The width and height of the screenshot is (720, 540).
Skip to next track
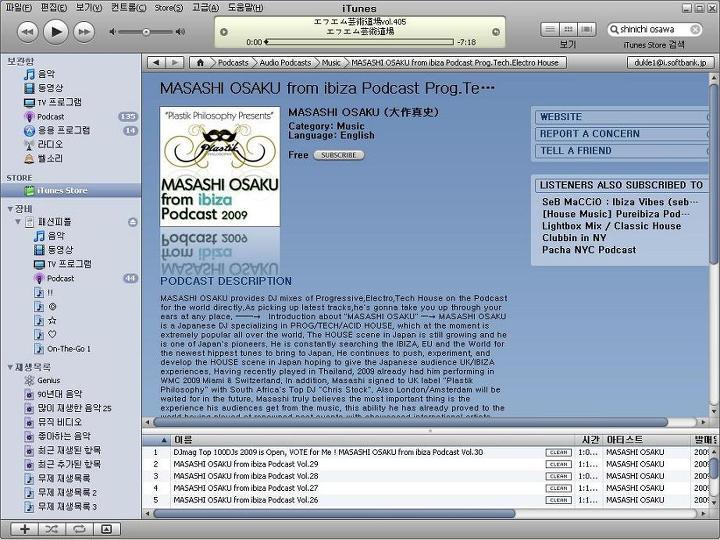(84, 32)
